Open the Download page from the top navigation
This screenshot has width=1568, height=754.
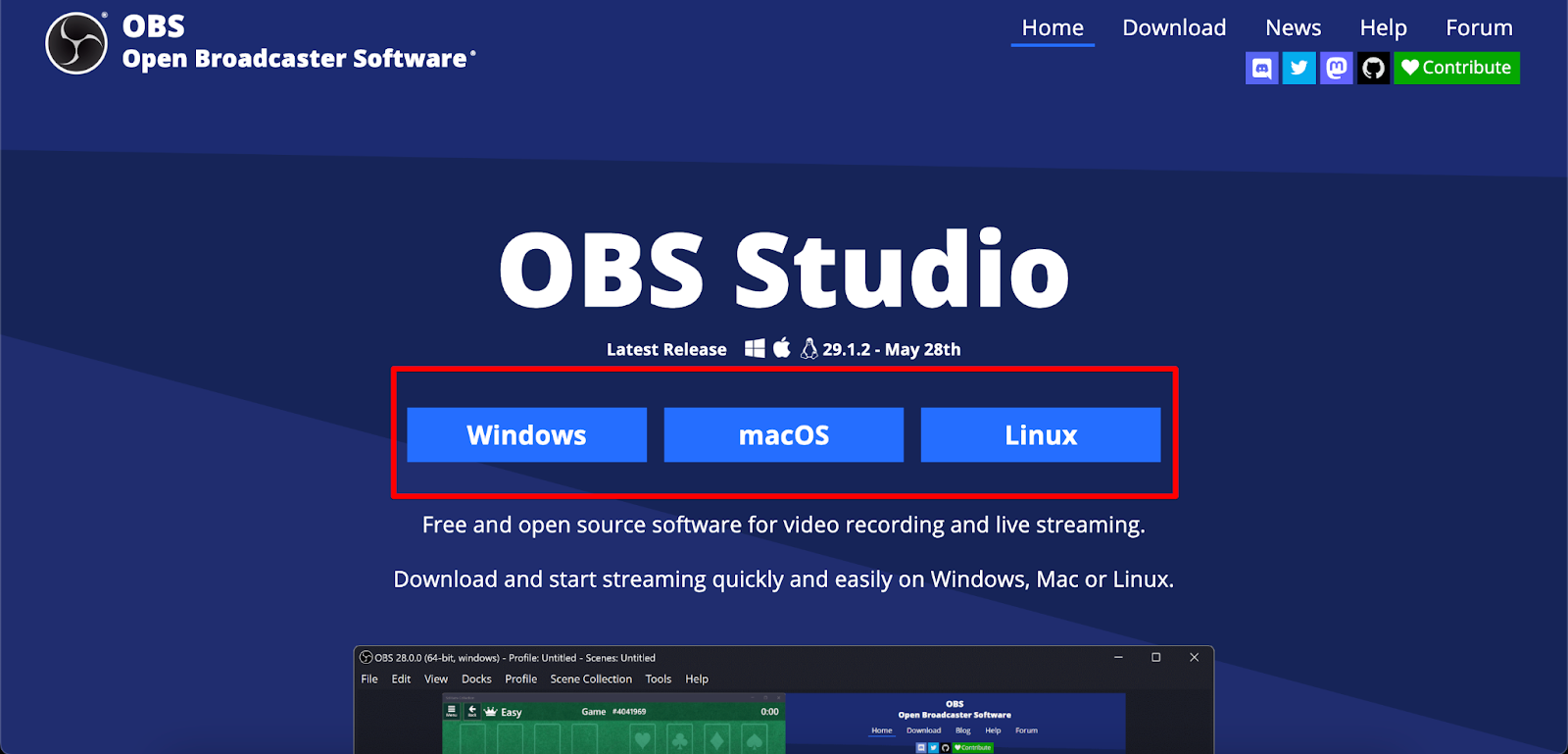point(1174,27)
